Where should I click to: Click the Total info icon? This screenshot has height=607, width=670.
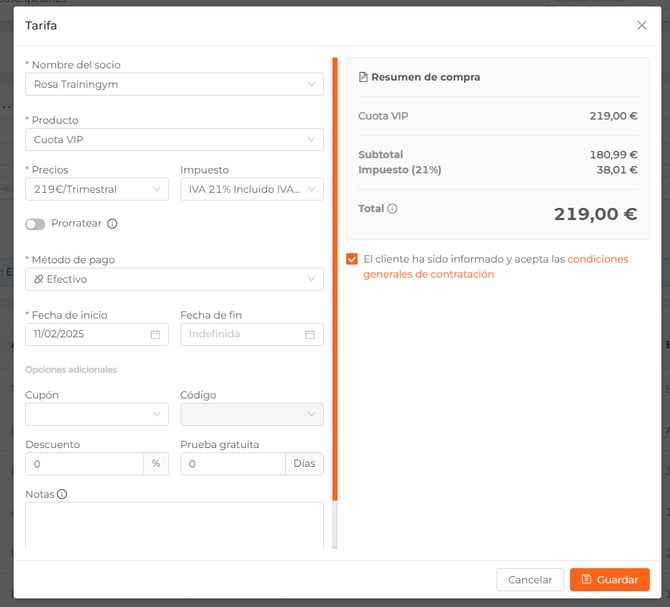click(392, 209)
